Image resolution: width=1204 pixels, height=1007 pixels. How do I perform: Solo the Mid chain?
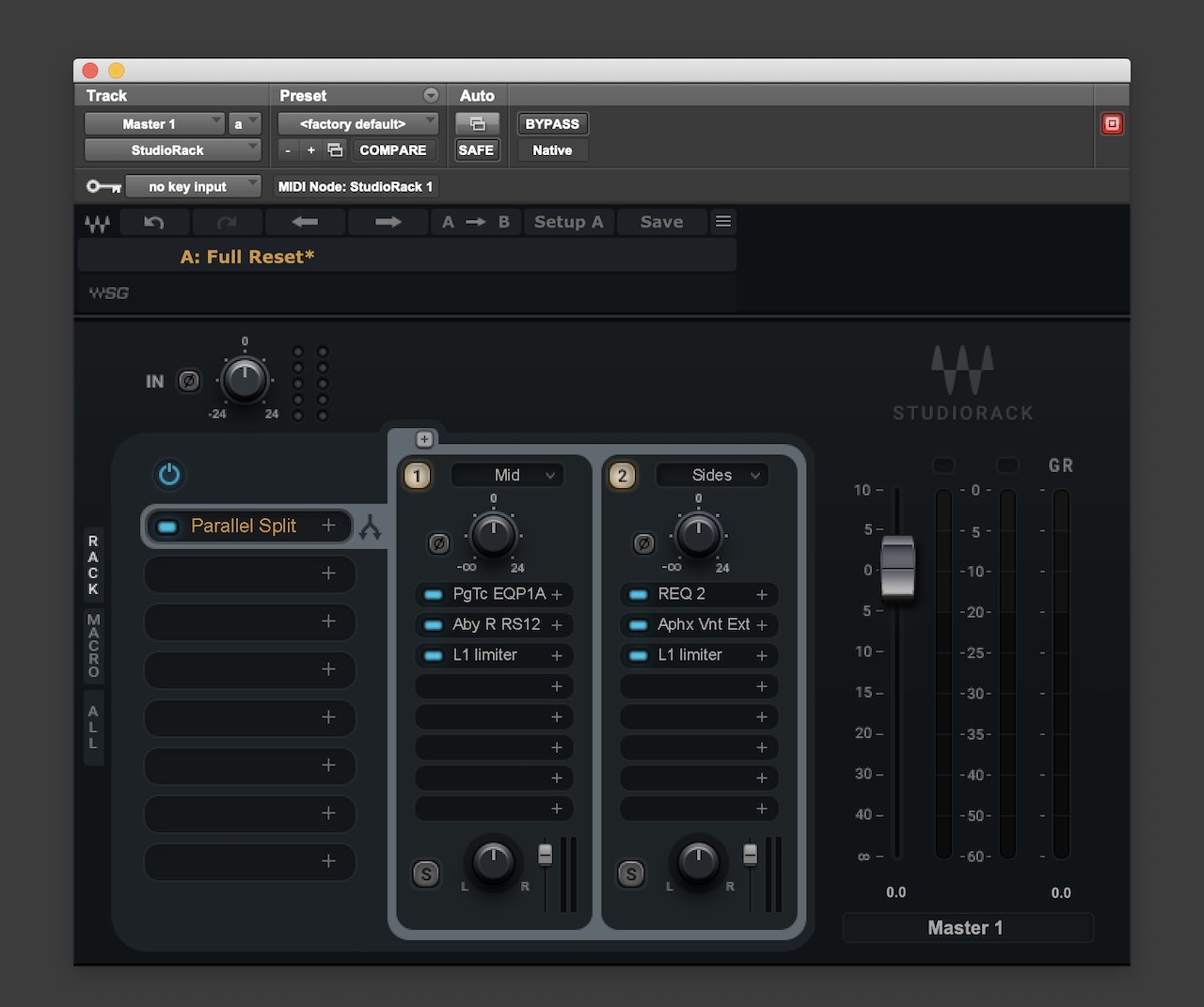(x=426, y=874)
